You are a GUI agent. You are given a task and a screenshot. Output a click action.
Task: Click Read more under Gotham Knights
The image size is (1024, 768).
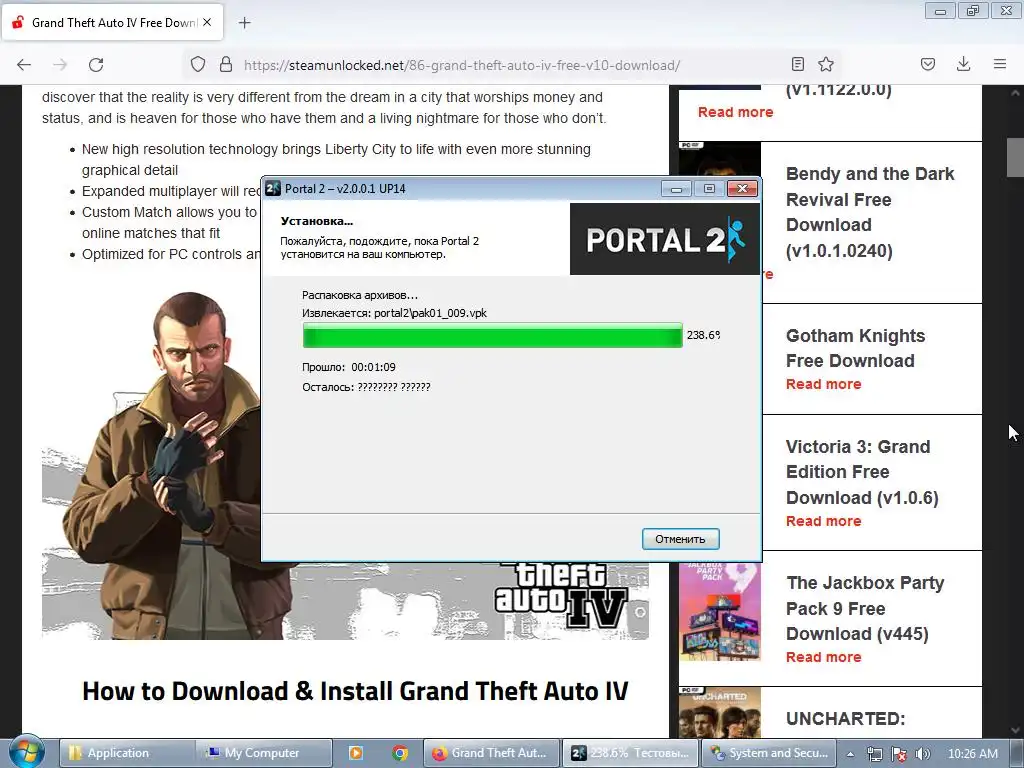824,384
